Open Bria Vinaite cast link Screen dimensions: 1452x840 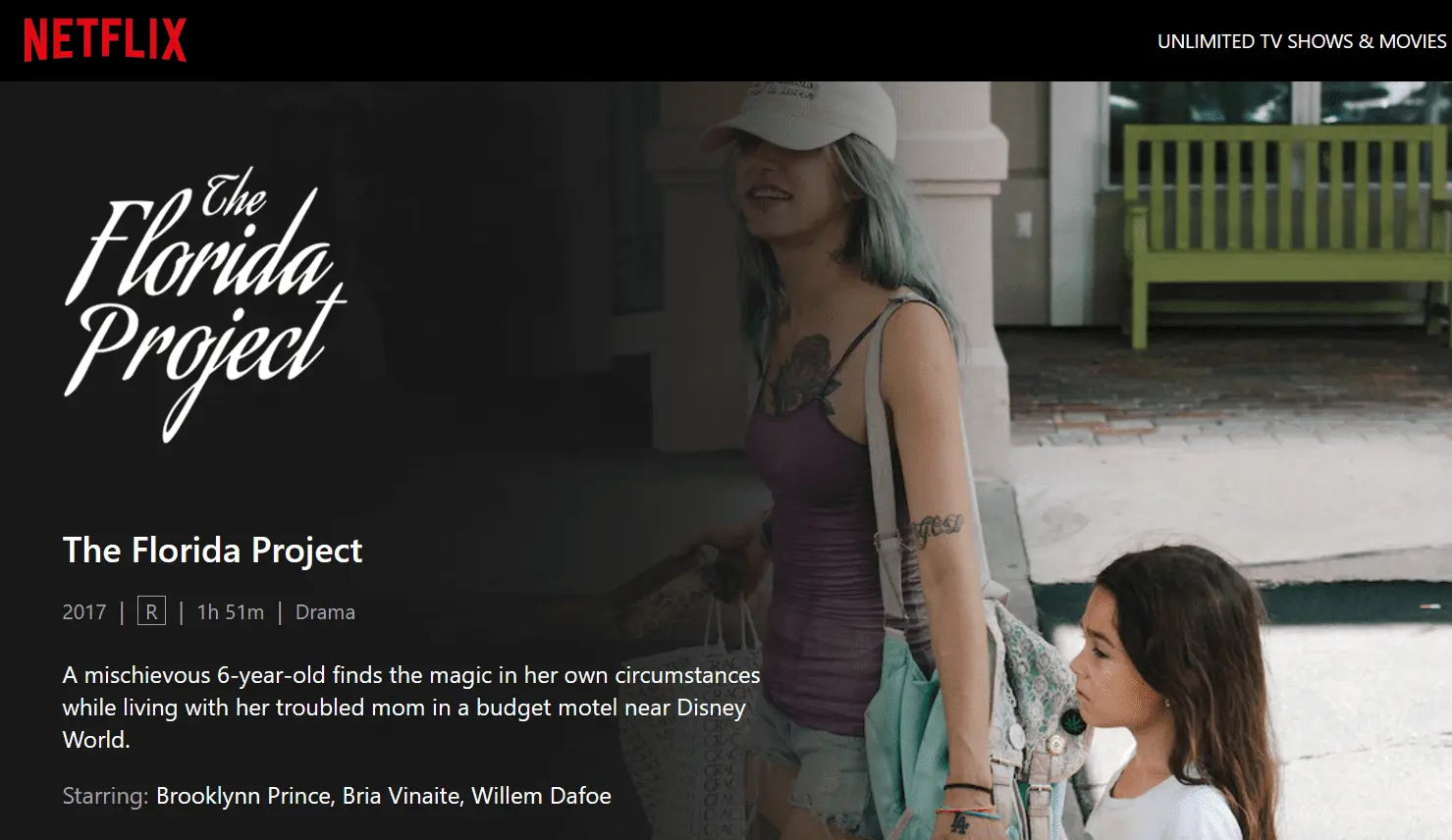[x=402, y=796]
